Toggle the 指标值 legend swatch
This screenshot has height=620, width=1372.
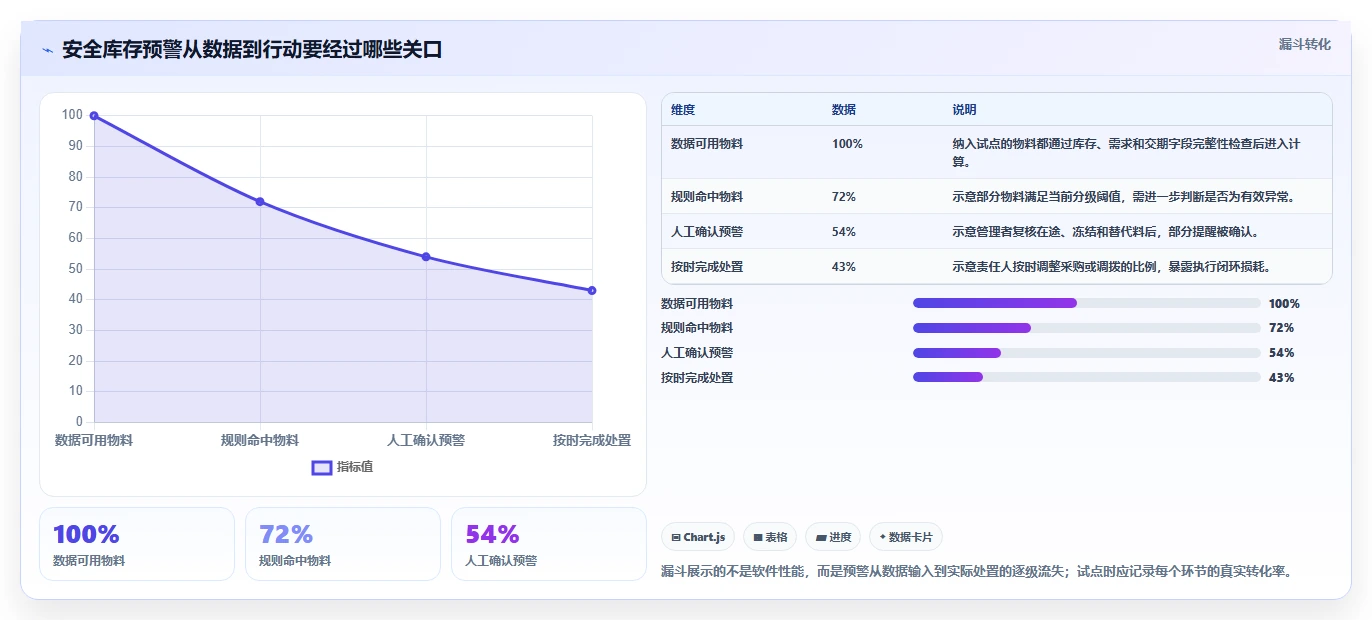click(322, 467)
